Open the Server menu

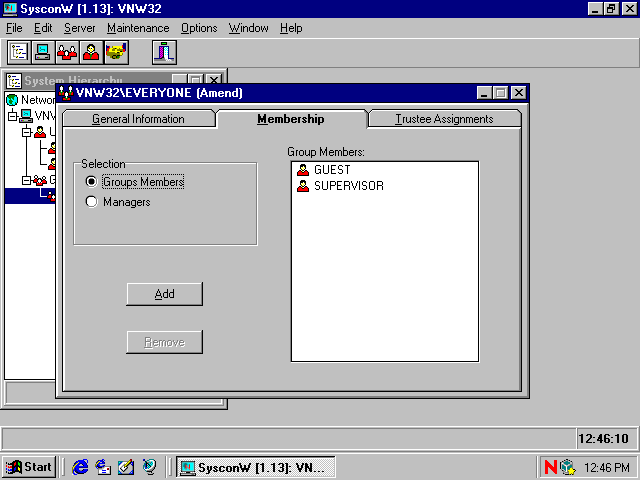pyautogui.click(x=80, y=28)
